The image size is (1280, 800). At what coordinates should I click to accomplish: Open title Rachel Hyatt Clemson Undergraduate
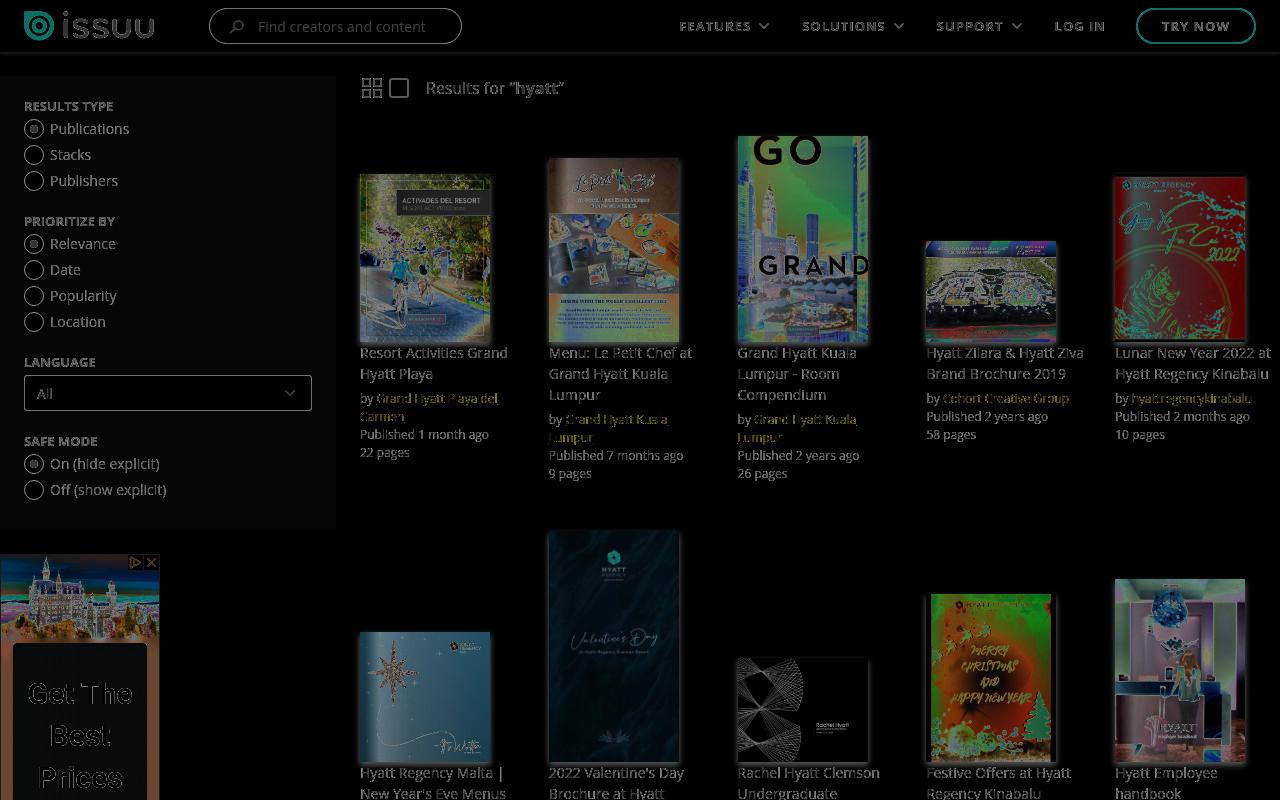point(809,783)
